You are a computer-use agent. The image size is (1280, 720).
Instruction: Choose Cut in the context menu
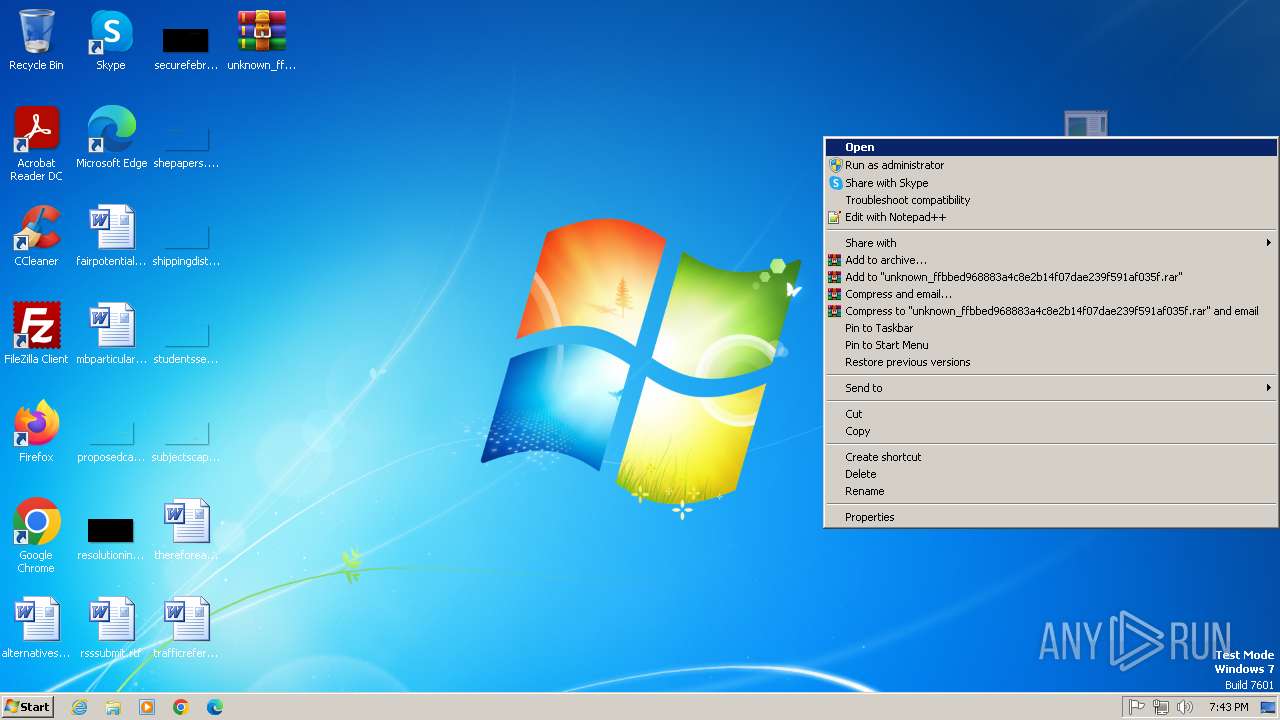click(x=1051, y=414)
